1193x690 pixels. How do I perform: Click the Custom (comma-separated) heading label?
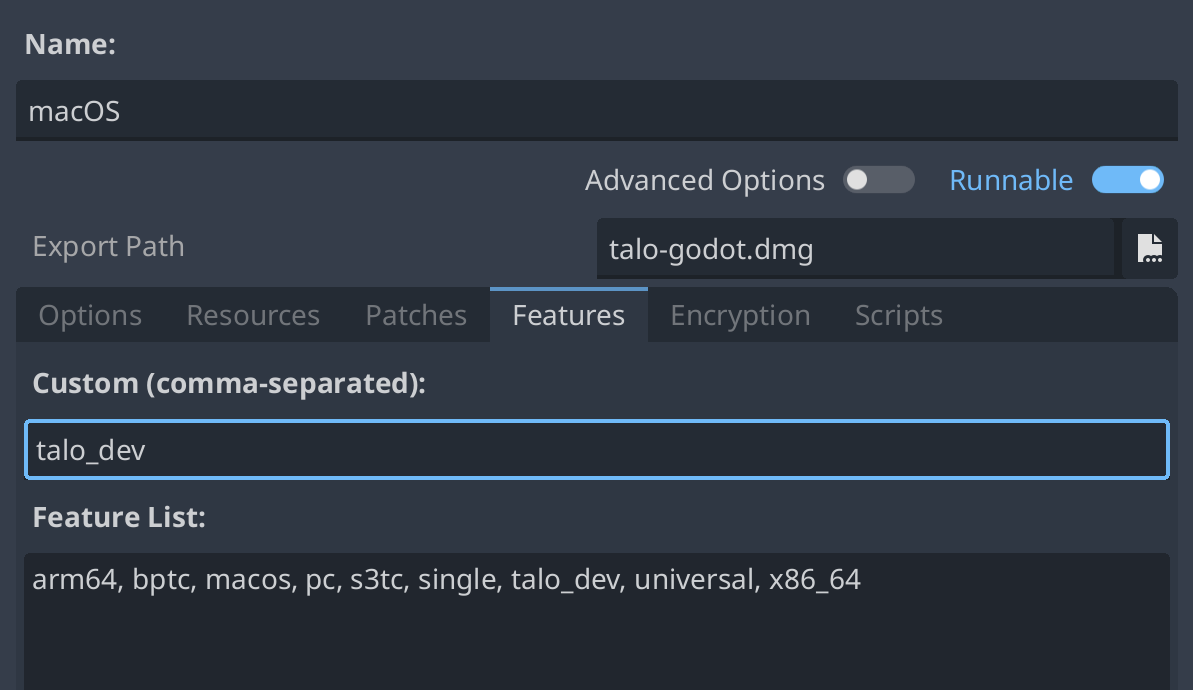[x=229, y=384]
